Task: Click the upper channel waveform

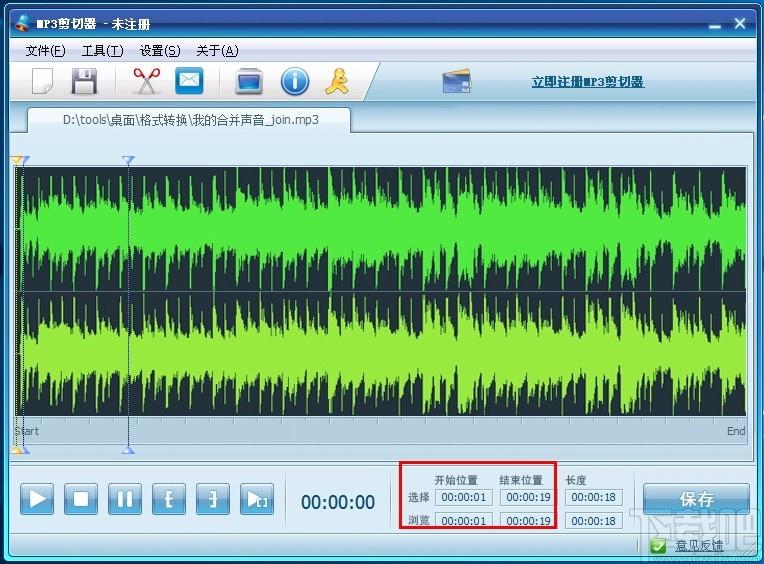Action: click(x=381, y=229)
